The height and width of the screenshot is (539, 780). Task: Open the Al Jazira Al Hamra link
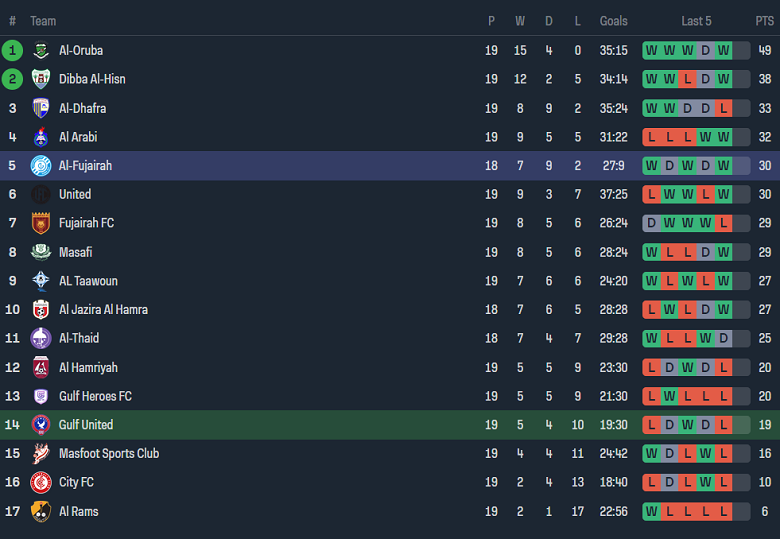click(x=103, y=310)
